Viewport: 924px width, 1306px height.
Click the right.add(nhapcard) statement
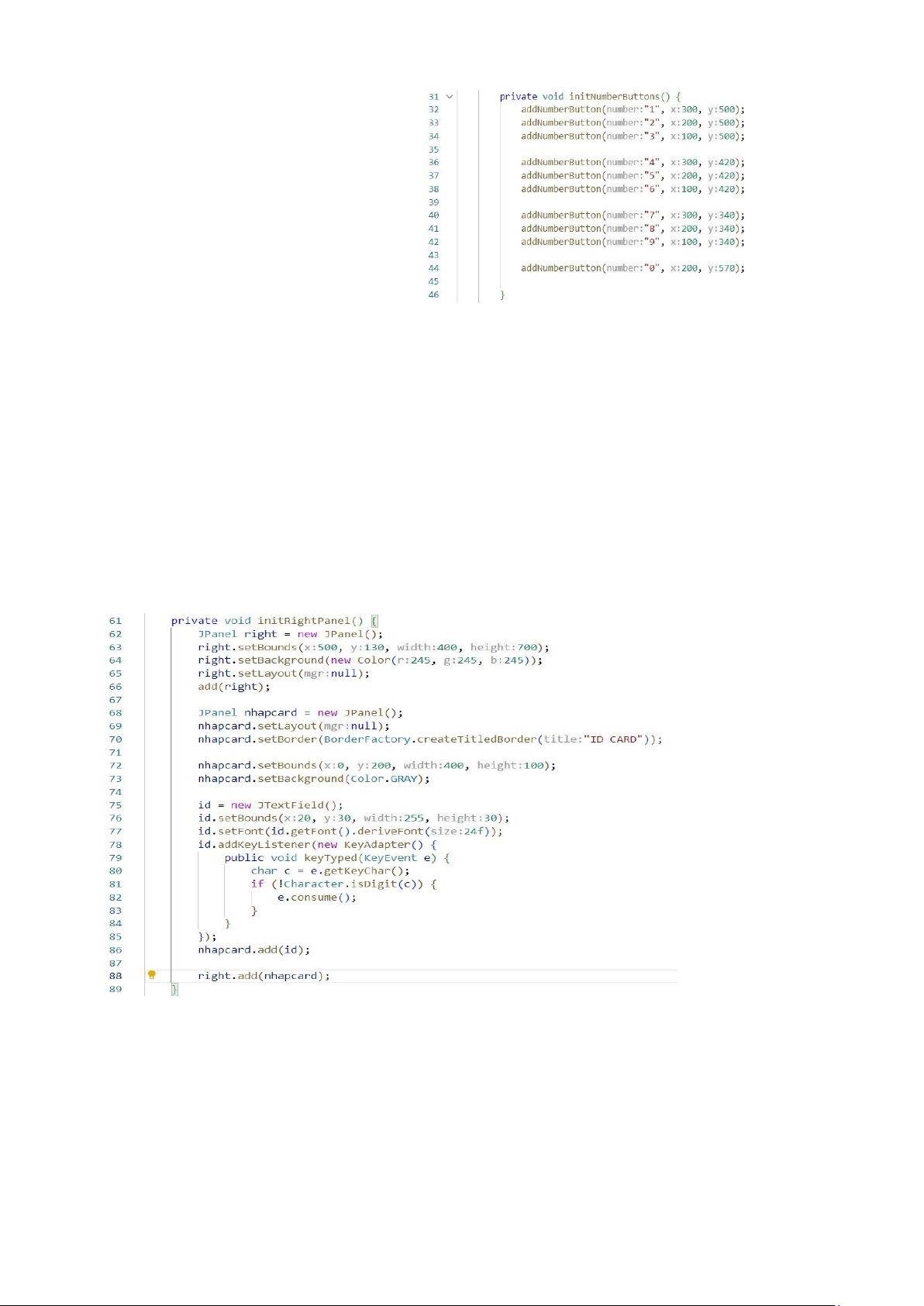click(x=264, y=976)
